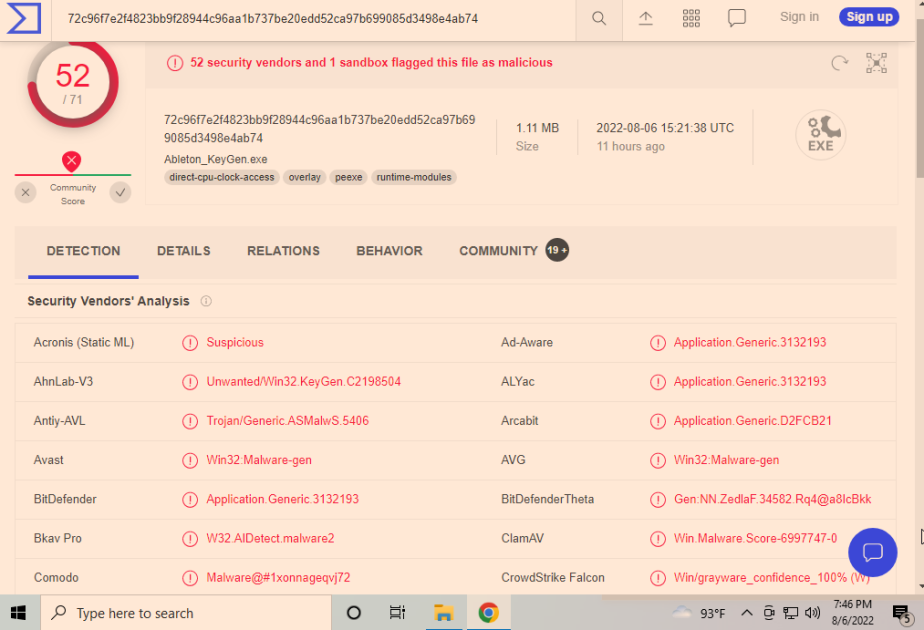The width and height of the screenshot is (924, 630).
Task: Open the upload file icon
Action: pyautogui.click(x=645, y=18)
